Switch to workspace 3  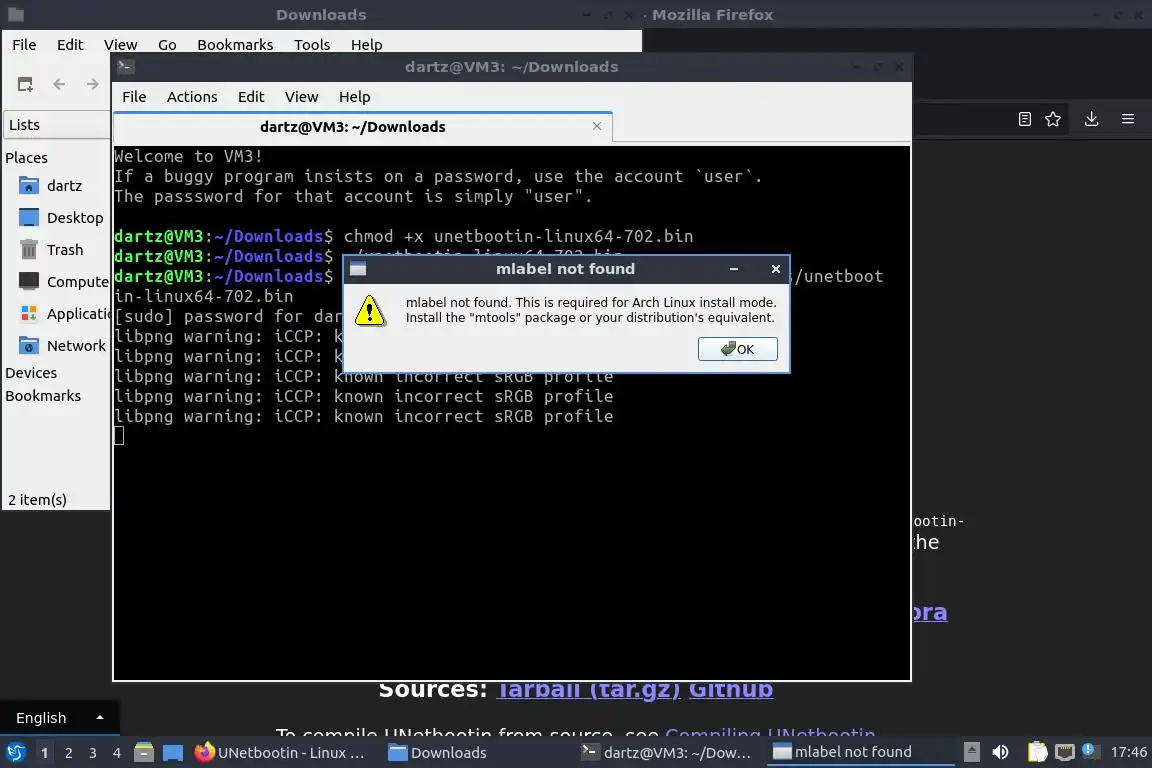pos(93,753)
